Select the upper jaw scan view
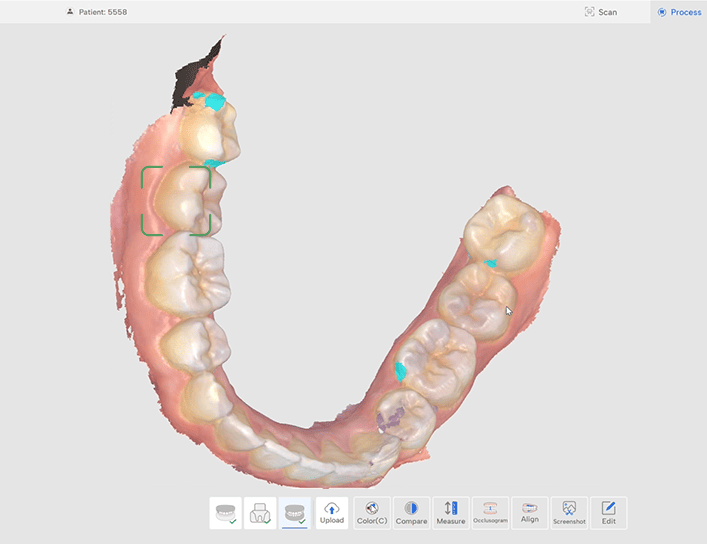This screenshot has height=544, width=707. [x=227, y=512]
